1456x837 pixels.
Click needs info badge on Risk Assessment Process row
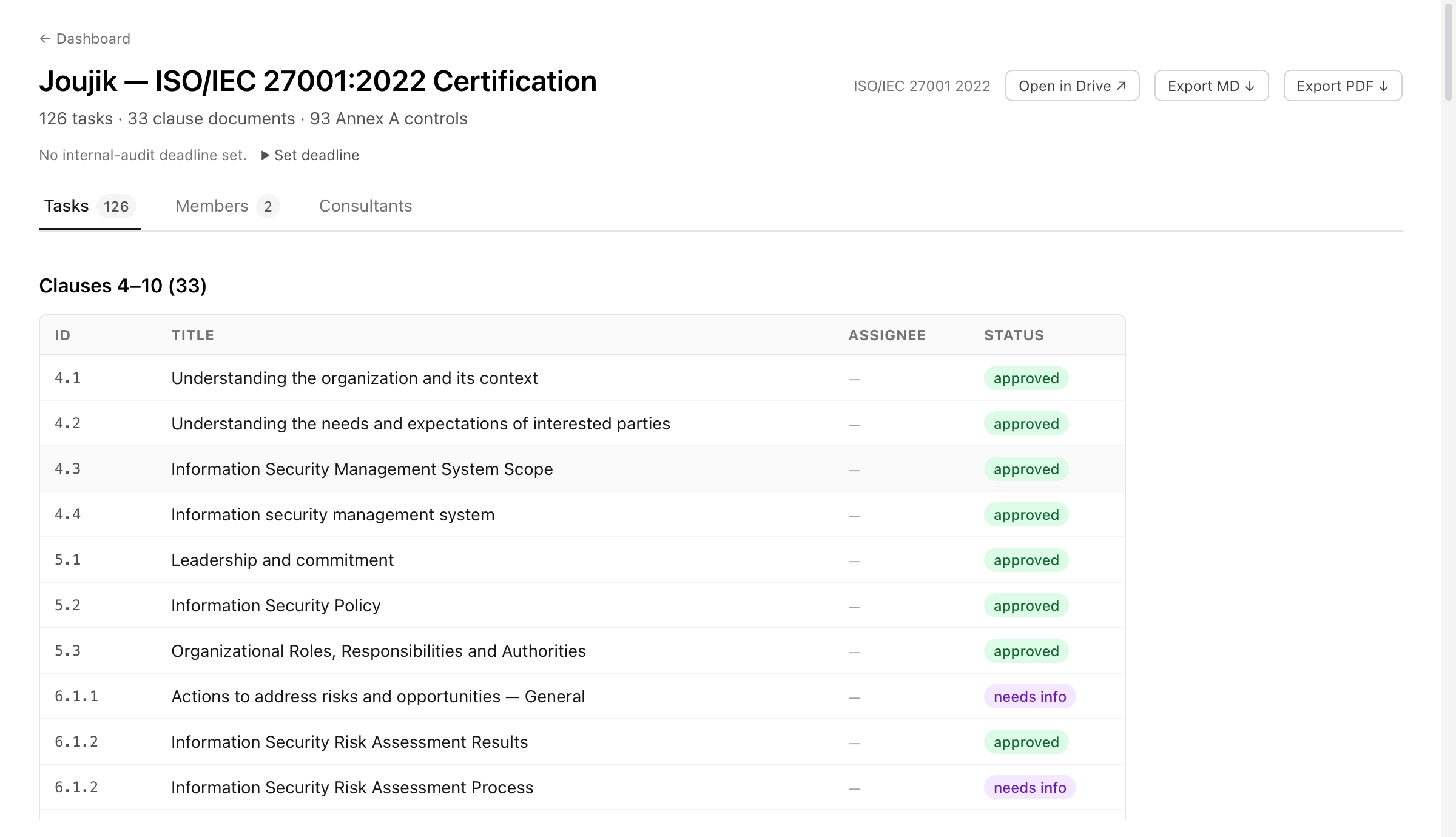coord(1030,787)
